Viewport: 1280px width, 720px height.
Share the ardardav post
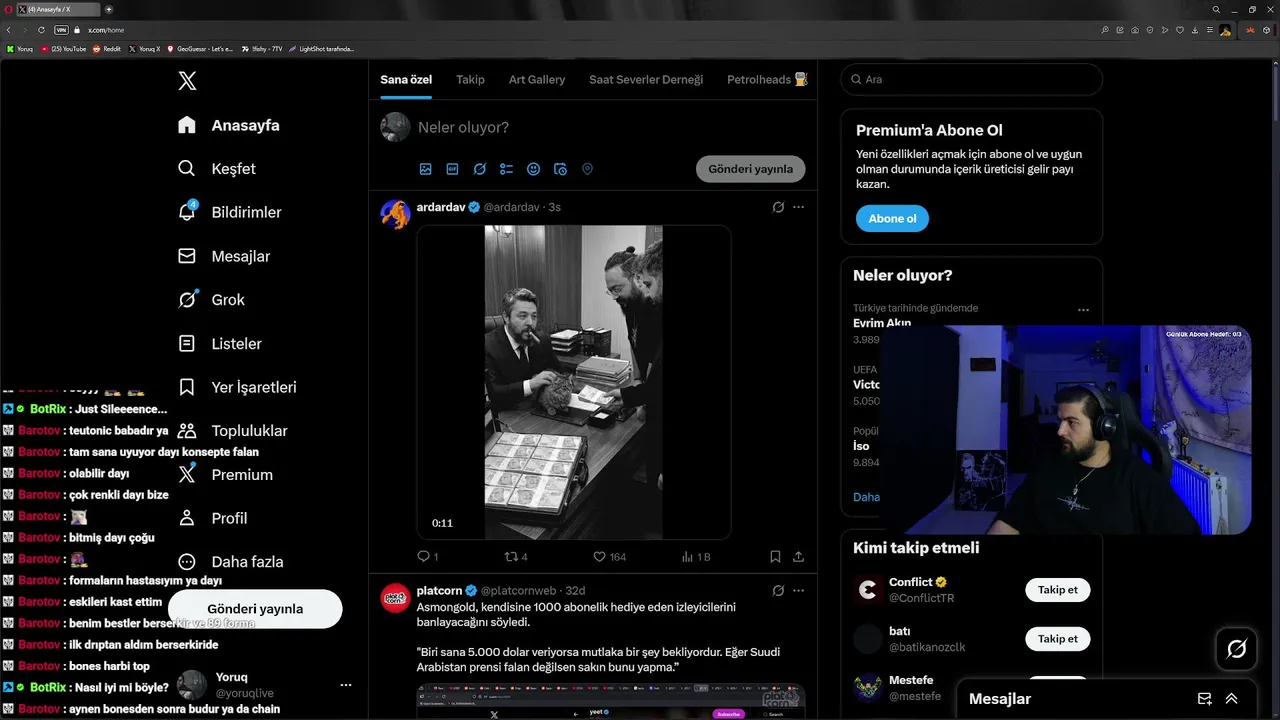click(x=798, y=556)
